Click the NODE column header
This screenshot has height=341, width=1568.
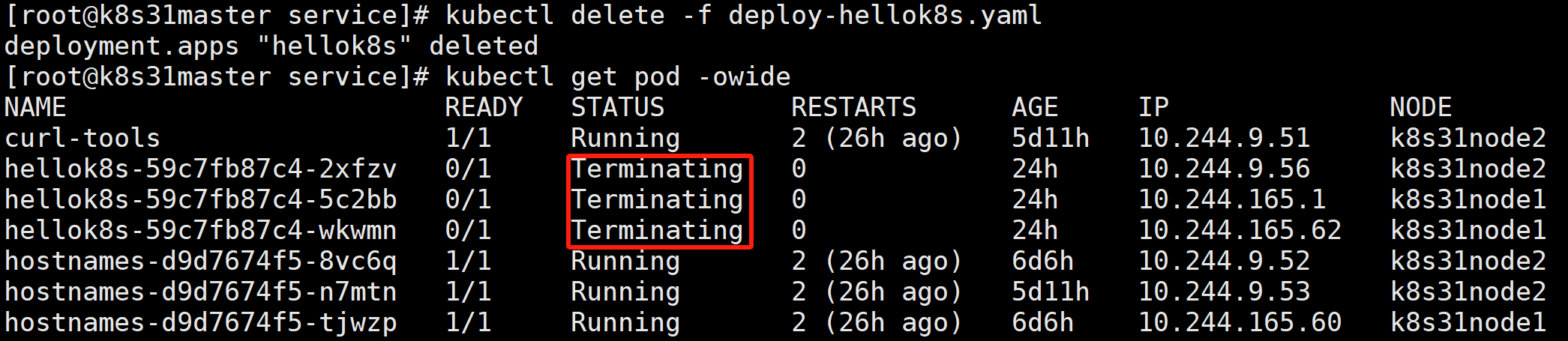[1422, 107]
